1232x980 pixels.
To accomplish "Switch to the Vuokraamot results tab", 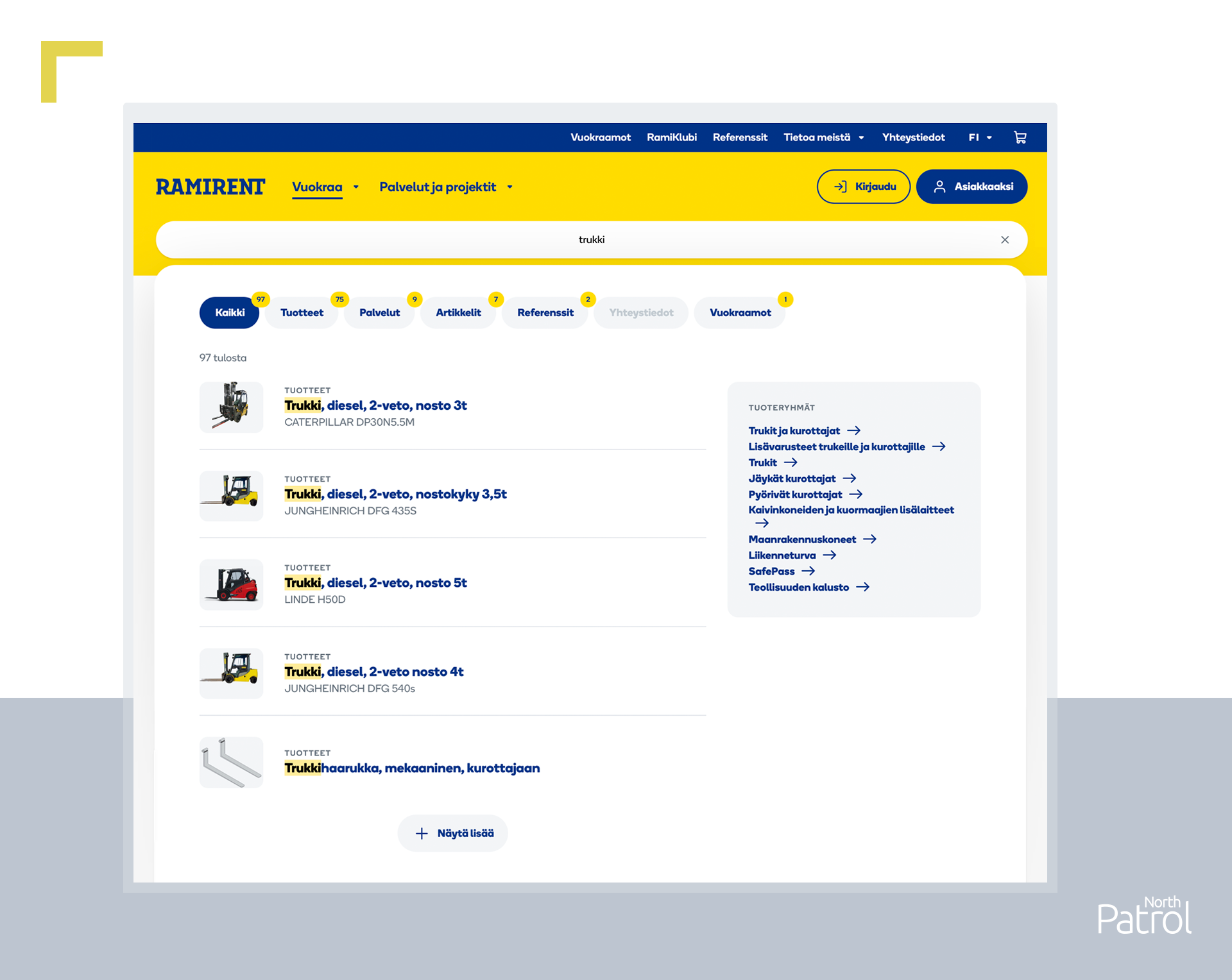I will tap(740, 312).
